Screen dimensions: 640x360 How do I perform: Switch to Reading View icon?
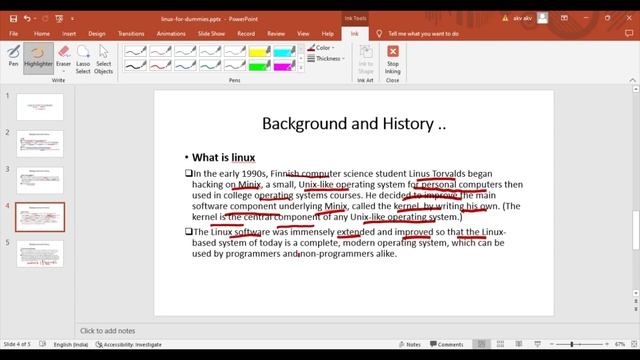(x=519, y=344)
